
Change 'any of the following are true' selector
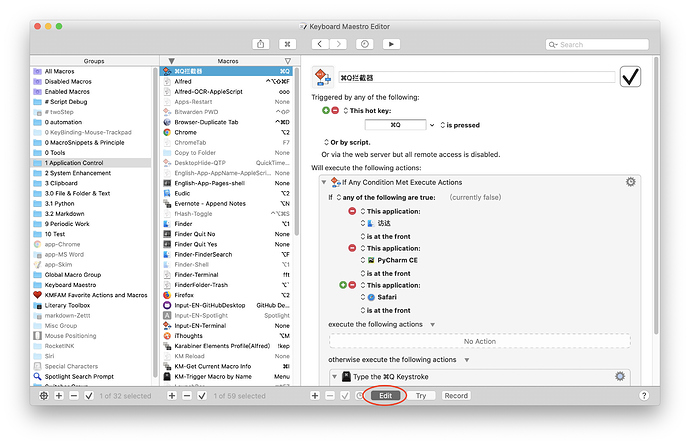click(x=339, y=198)
